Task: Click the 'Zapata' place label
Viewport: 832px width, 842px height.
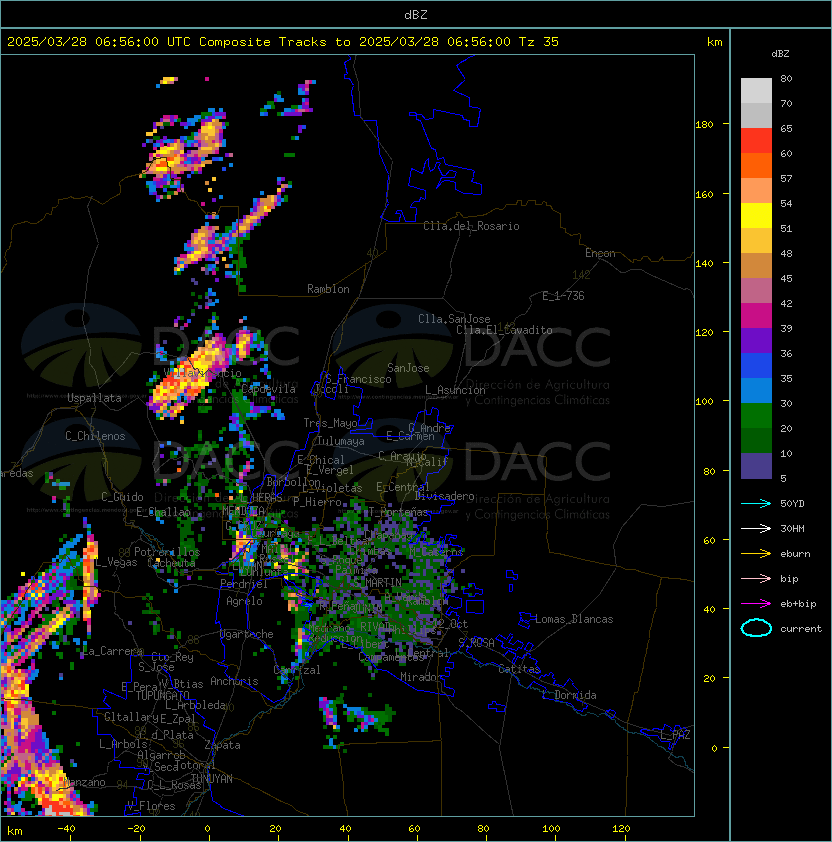Action: pyautogui.click(x=222, y=745)
